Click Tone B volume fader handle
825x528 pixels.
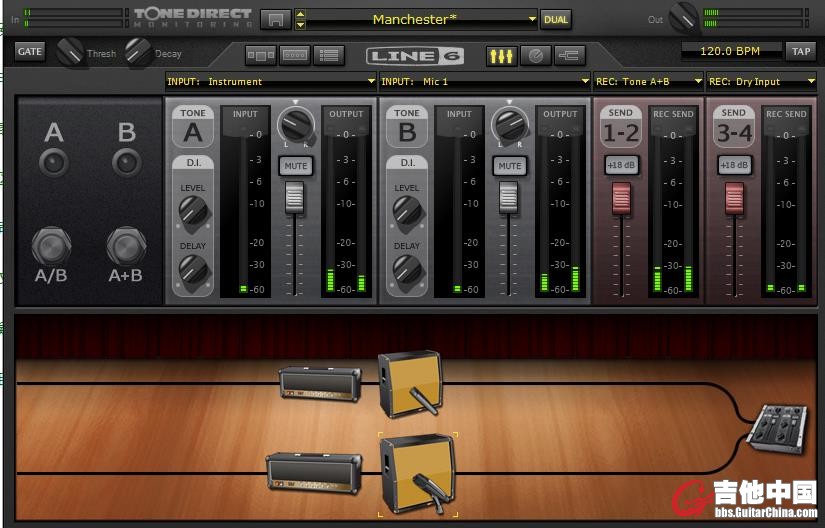click(509, 197)
